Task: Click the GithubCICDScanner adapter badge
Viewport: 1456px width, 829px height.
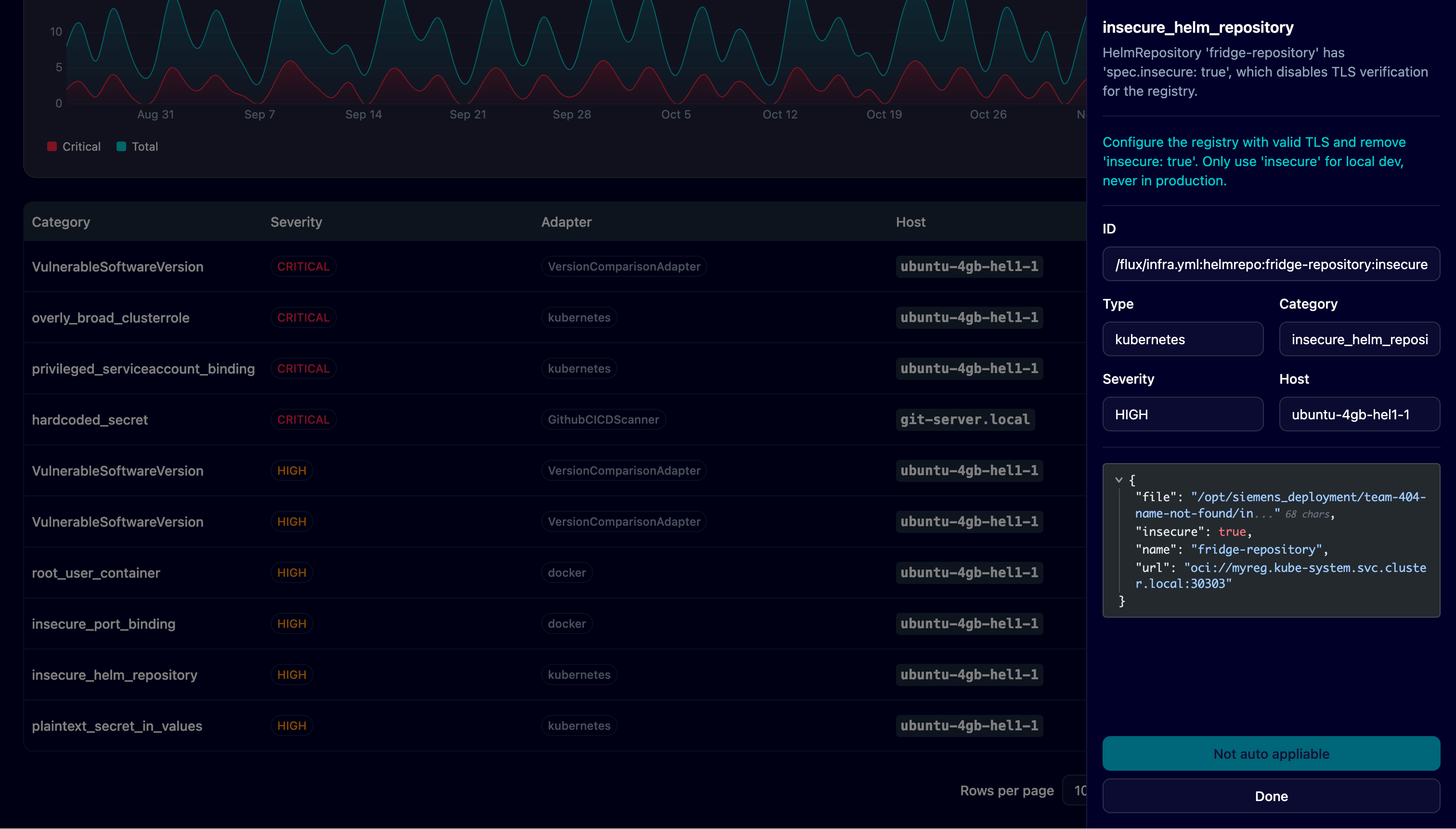Action: point(603,420)
